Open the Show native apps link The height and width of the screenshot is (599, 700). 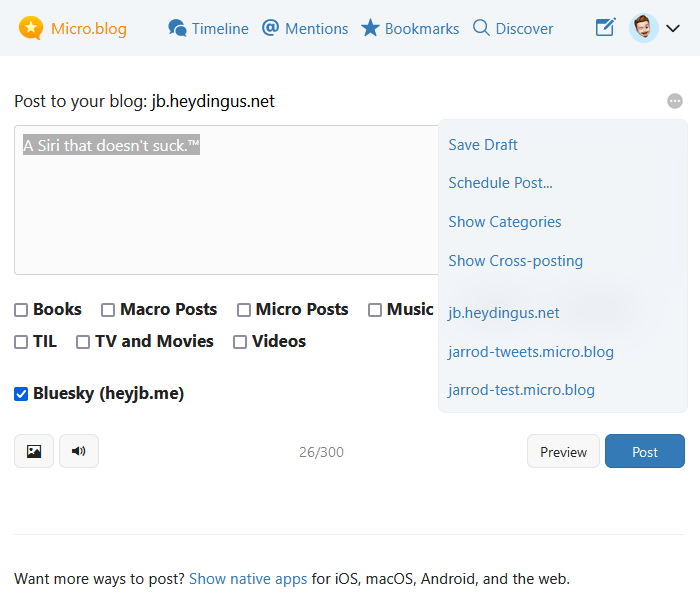tap(248, 578)
